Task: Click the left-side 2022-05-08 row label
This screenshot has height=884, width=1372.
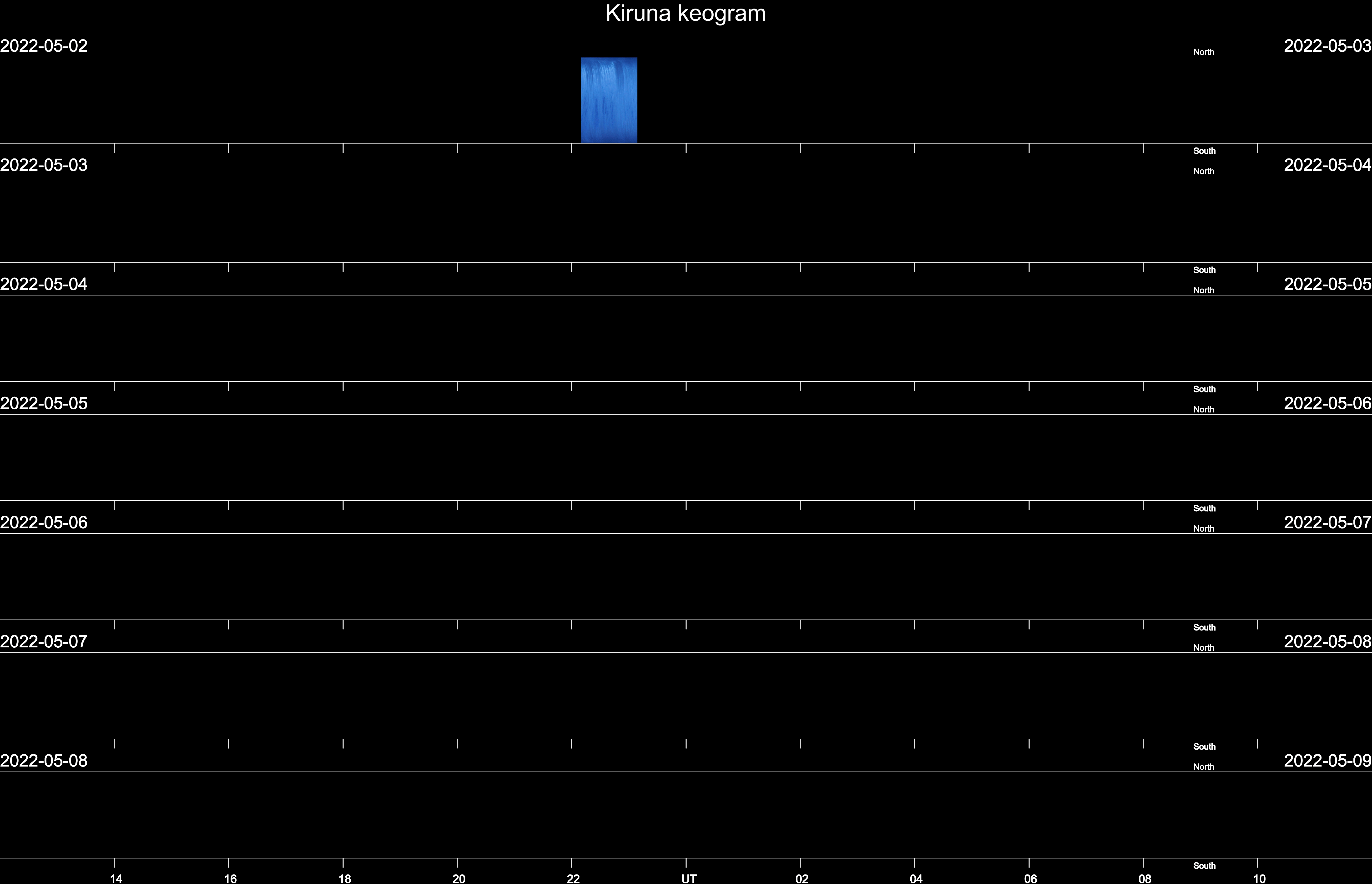Action: 44,761
